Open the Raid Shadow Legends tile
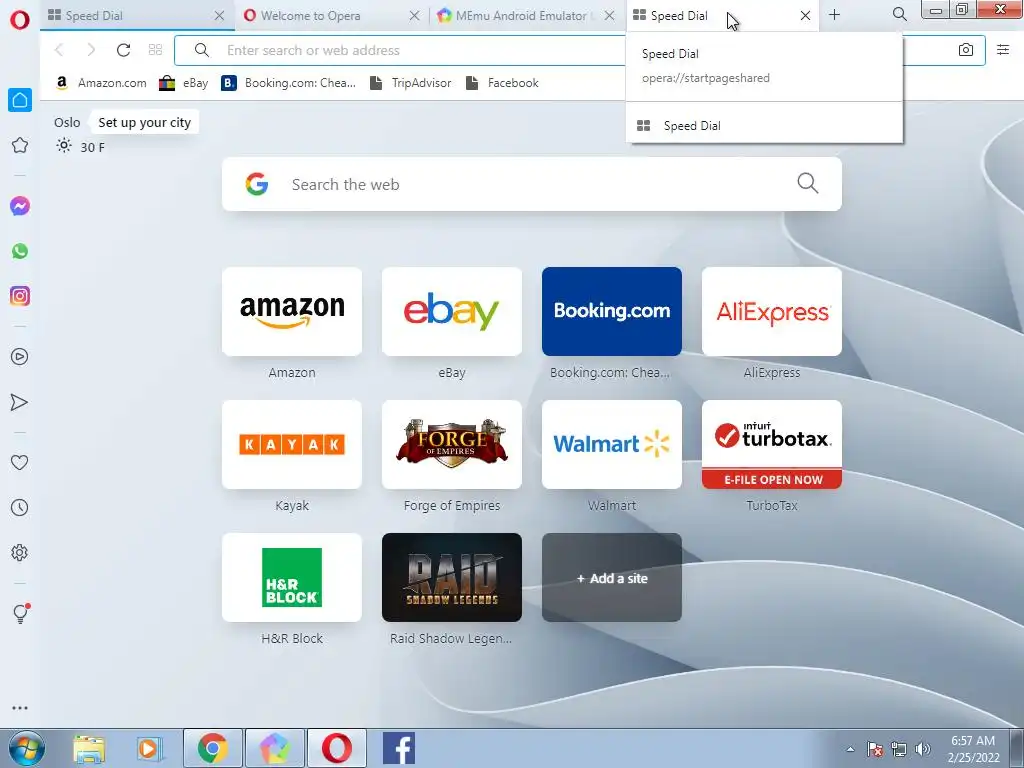 click(x=452, y=577)
